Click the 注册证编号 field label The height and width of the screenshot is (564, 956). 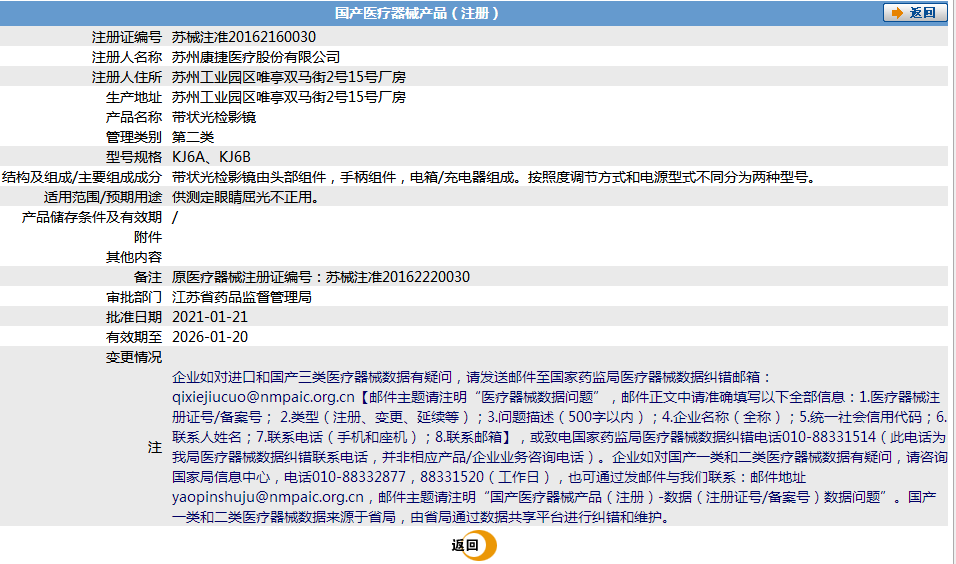127,37
